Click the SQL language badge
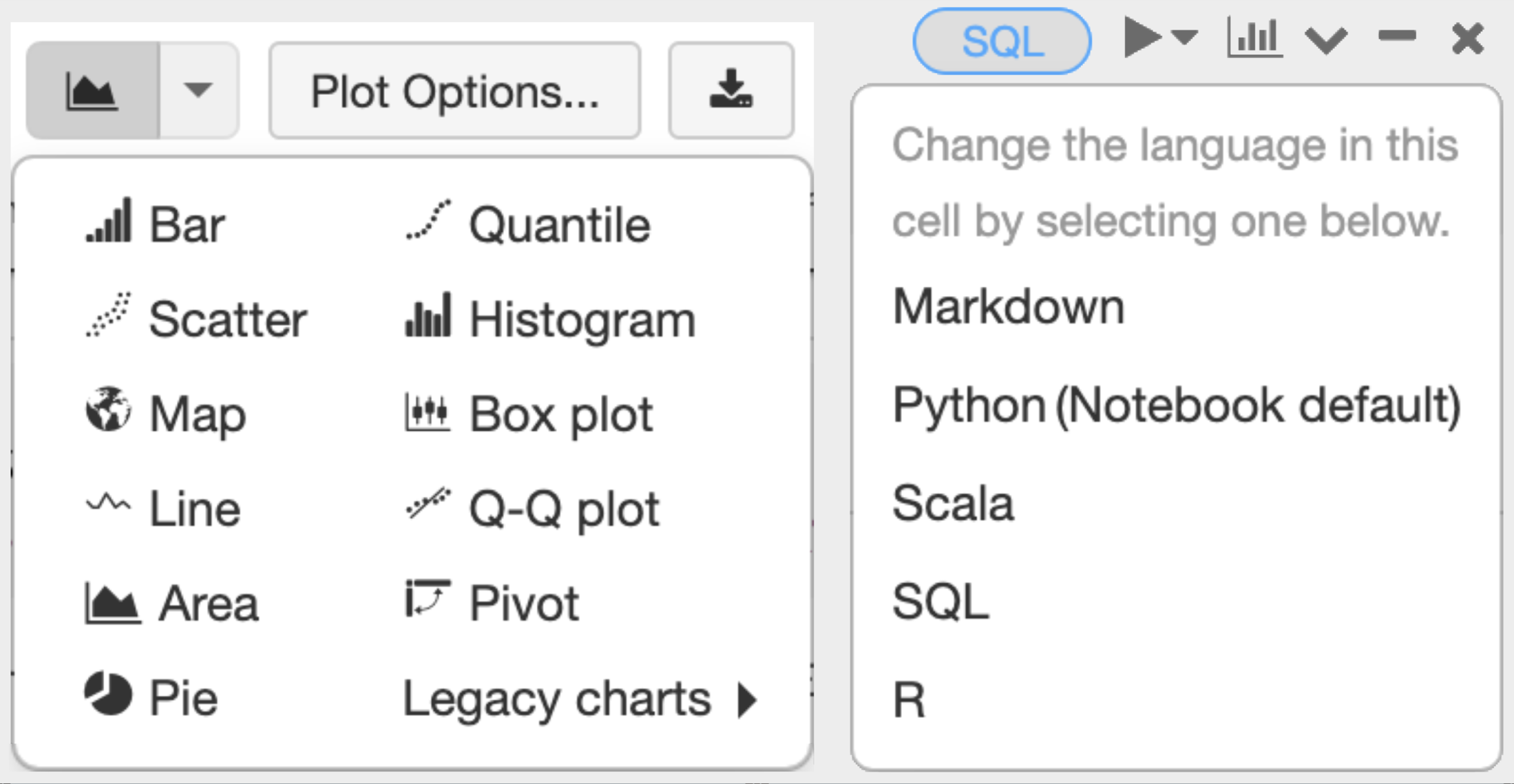This screenshot has width=1514, height=784. point(1002,41)
